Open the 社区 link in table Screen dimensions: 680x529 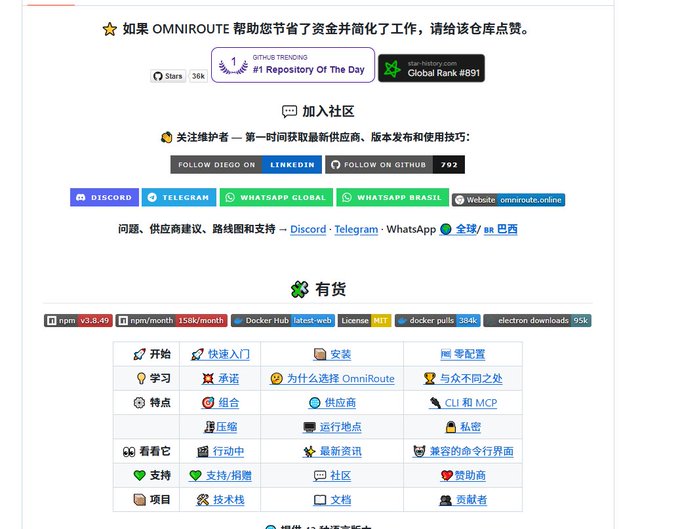coord(332,476)
